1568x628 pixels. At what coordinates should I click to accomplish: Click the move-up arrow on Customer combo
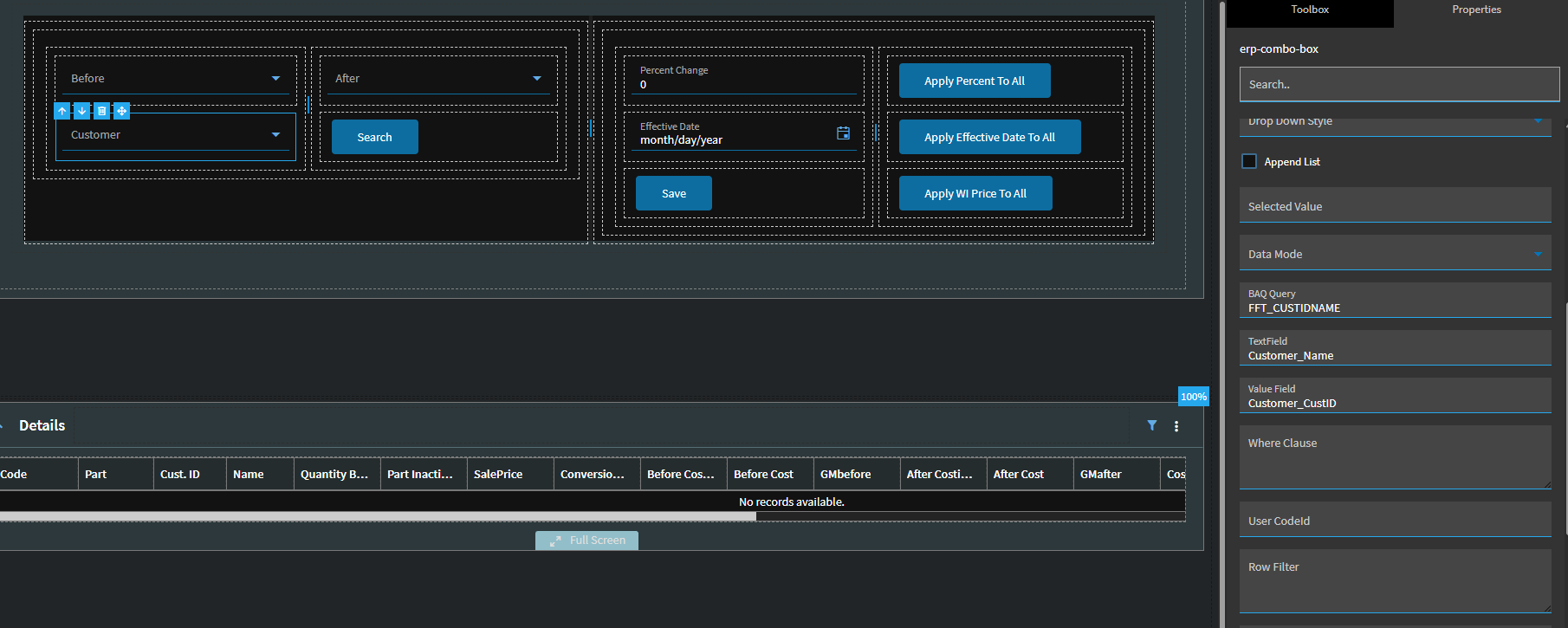click(x=62, y=111)
